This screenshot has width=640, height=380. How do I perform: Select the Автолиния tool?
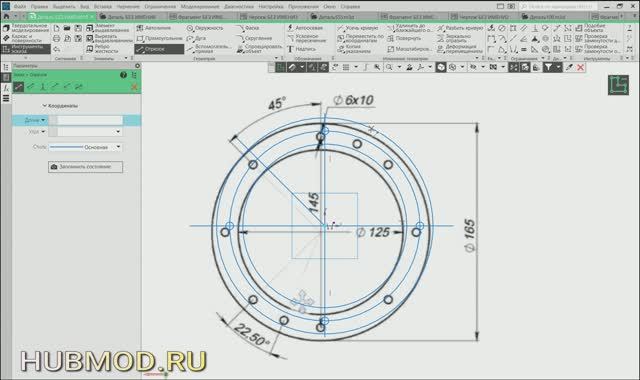[153, 28]
